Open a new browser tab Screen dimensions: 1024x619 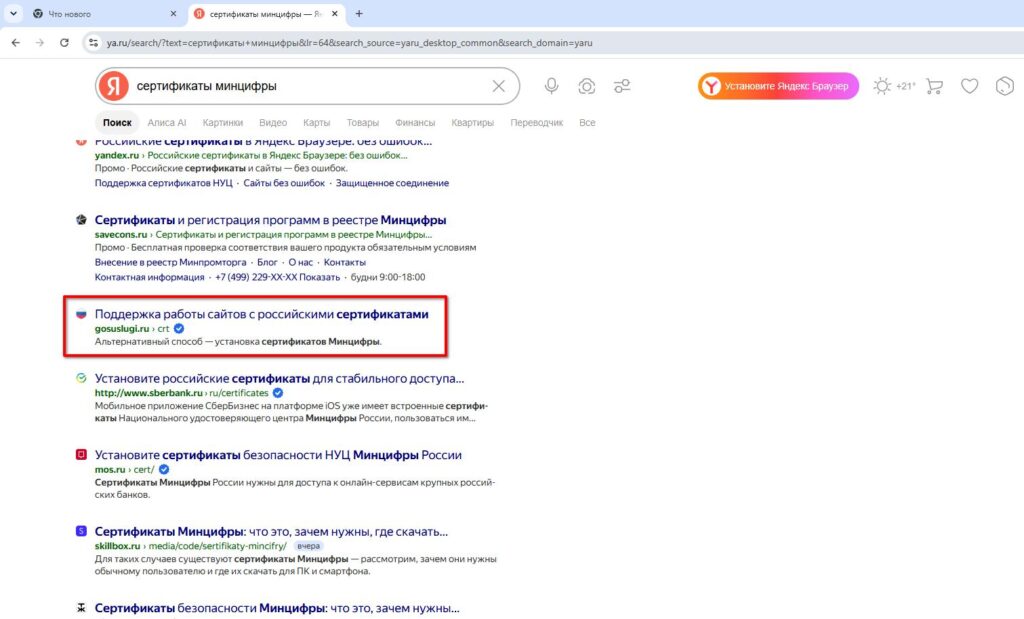point(359,14)
